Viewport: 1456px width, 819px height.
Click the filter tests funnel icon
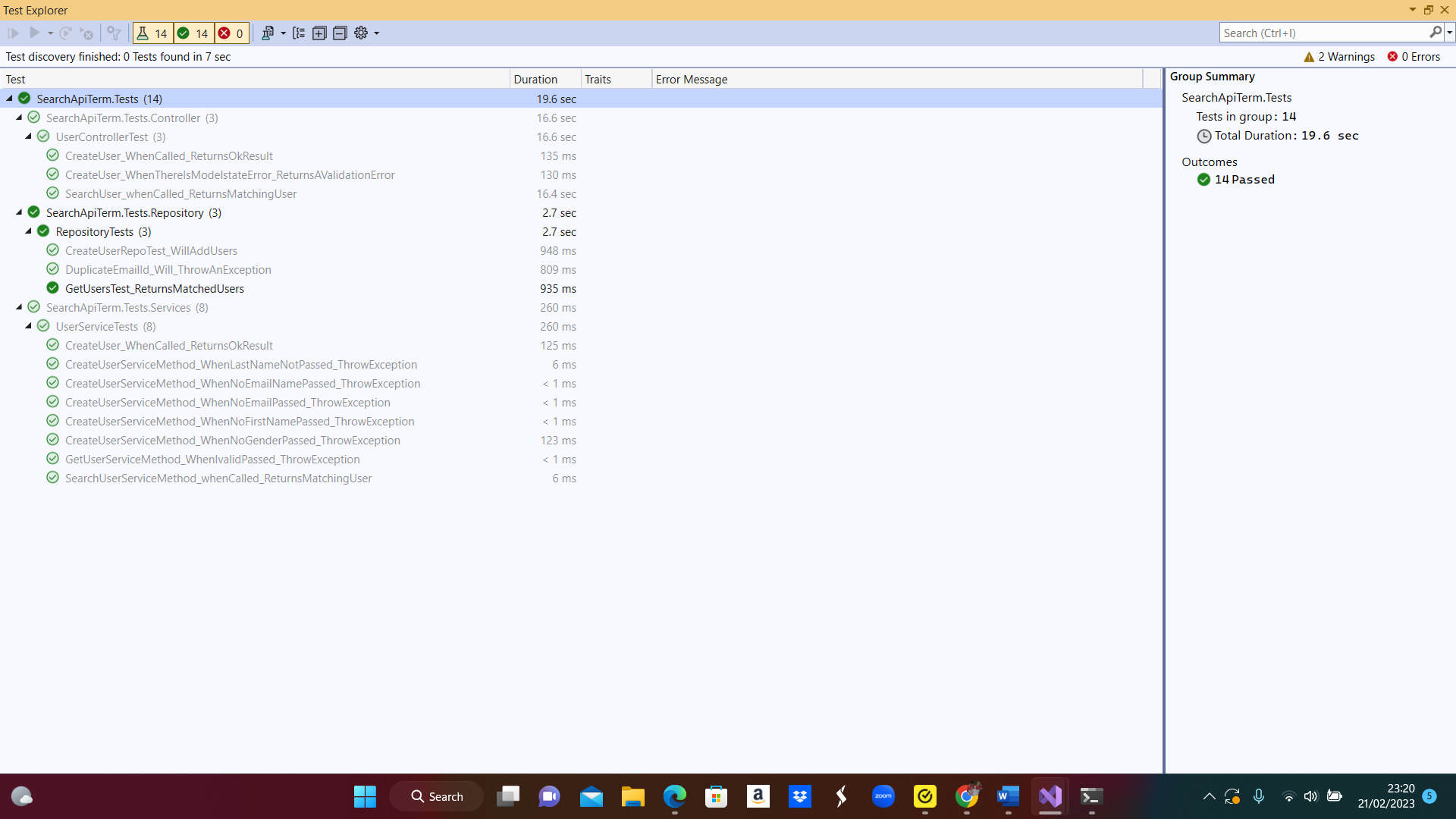tap(114, 33)
